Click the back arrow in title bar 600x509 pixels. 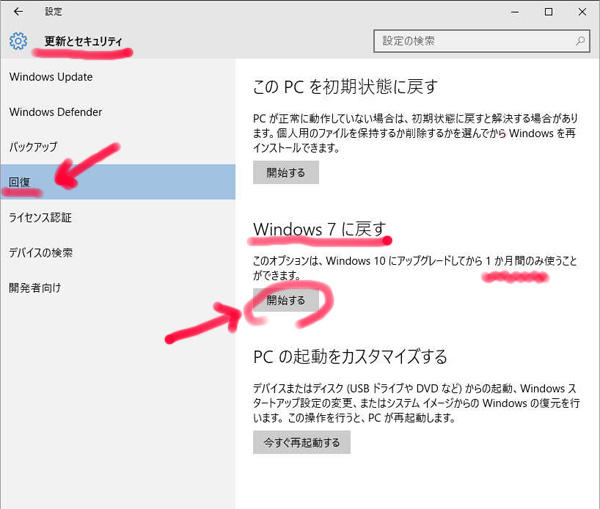pos(18,11)
